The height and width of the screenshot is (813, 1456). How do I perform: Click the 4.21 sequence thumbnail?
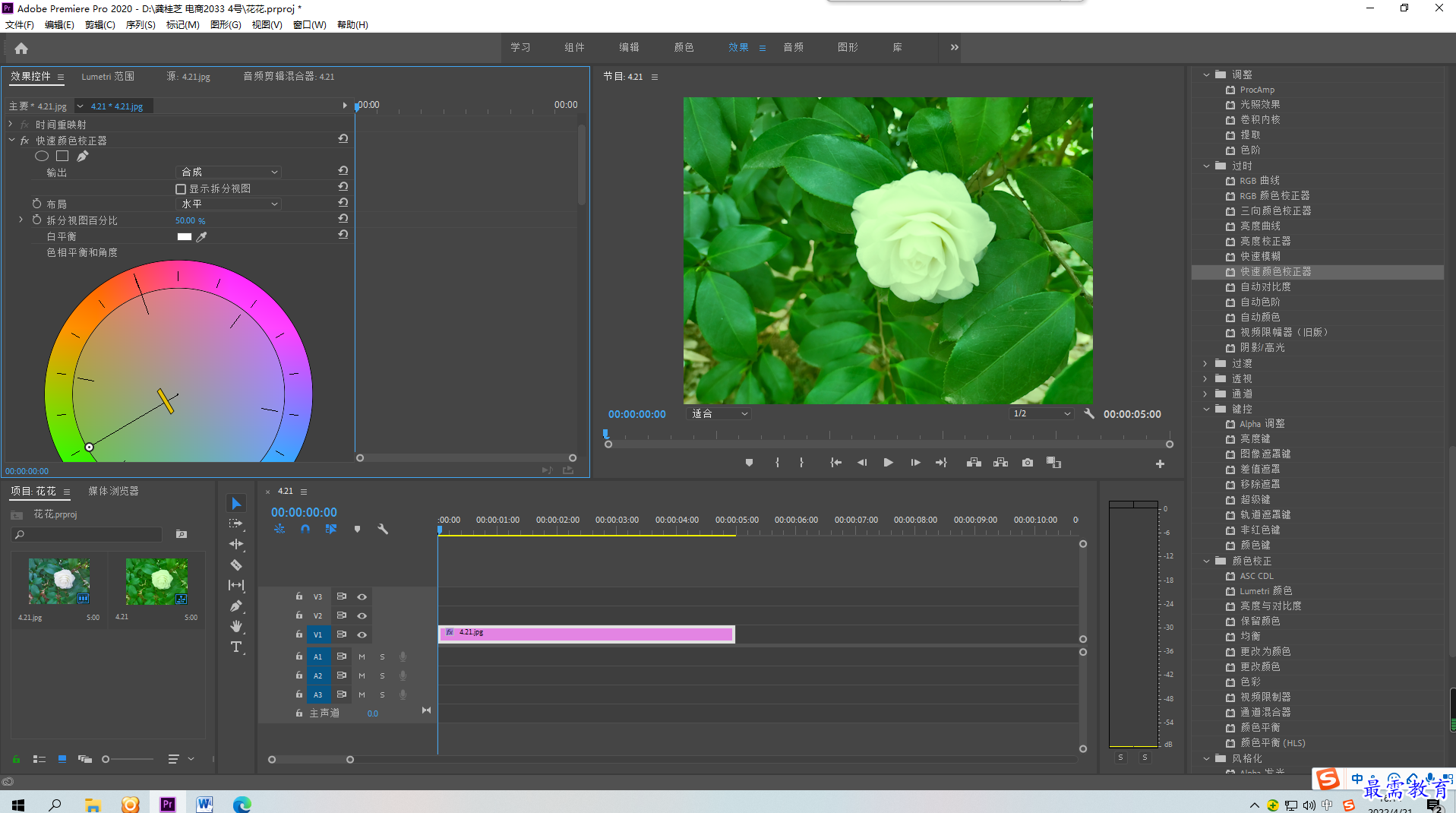pos(156,581)
